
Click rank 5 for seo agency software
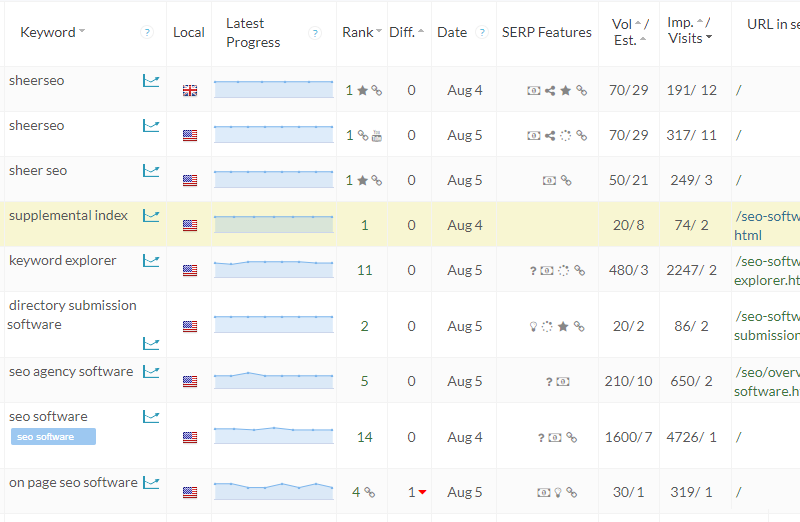364,381
